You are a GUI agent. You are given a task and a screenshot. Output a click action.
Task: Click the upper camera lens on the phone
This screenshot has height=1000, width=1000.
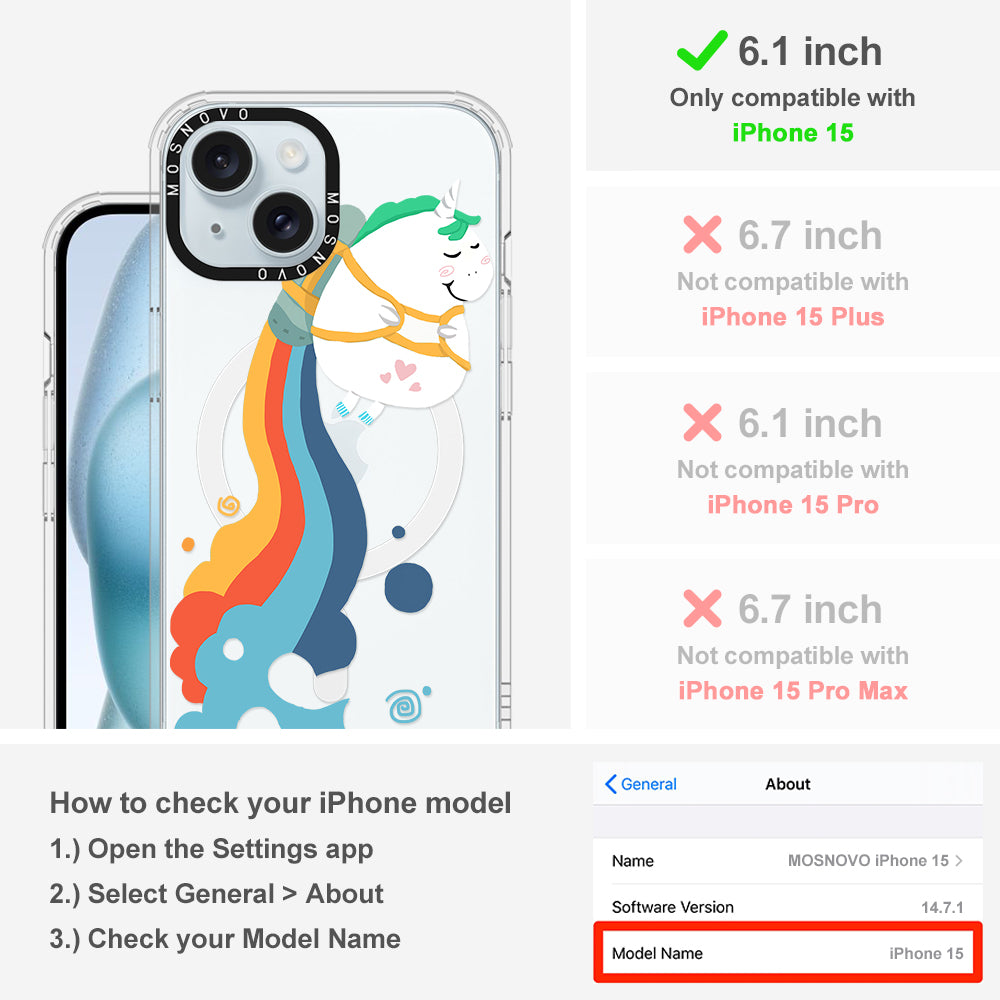[221, 160]
